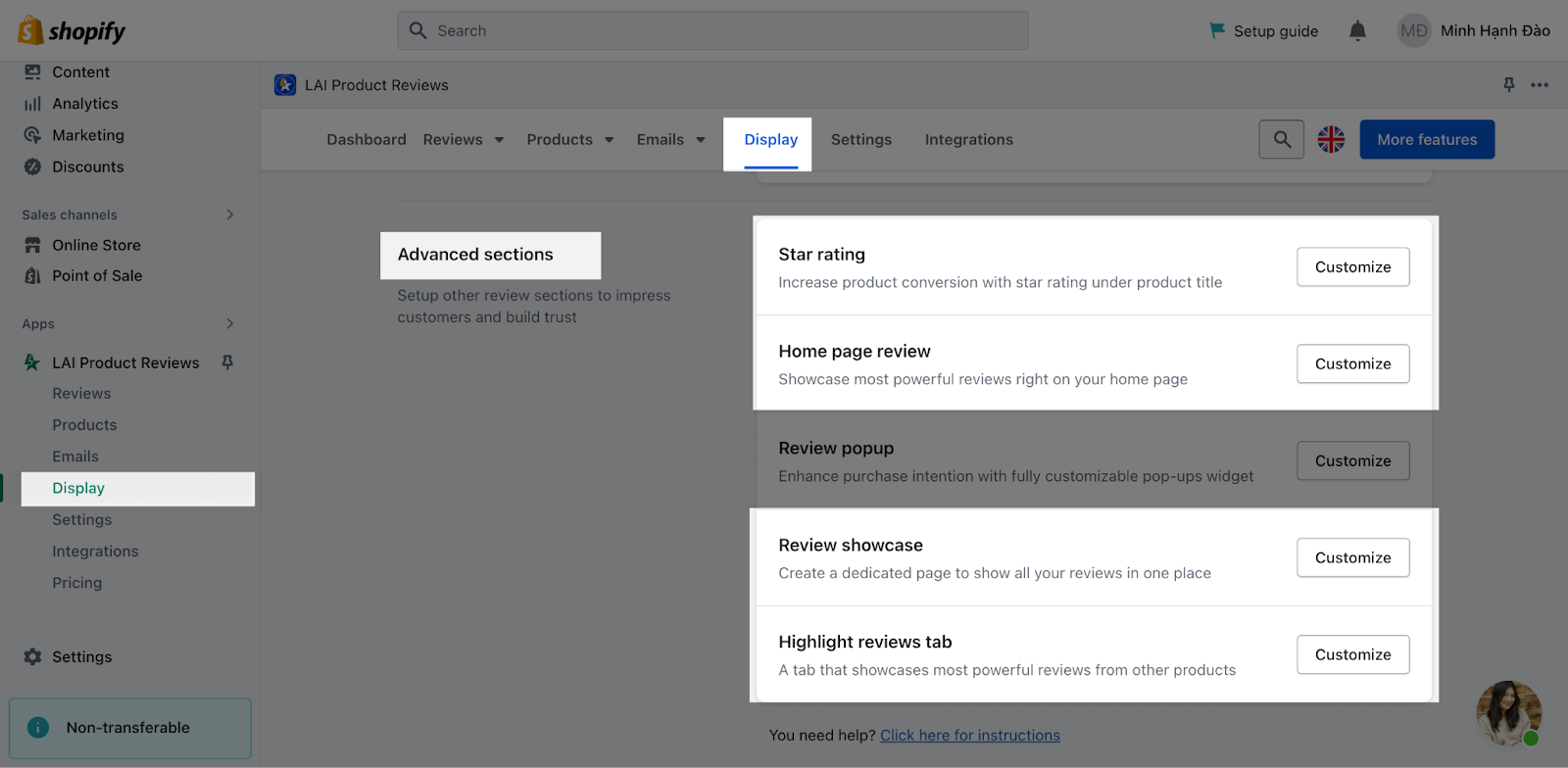Open MĐ user avatar menu
The width and height of the screenshot is (1568, 768).
[x=1414, y=30]
